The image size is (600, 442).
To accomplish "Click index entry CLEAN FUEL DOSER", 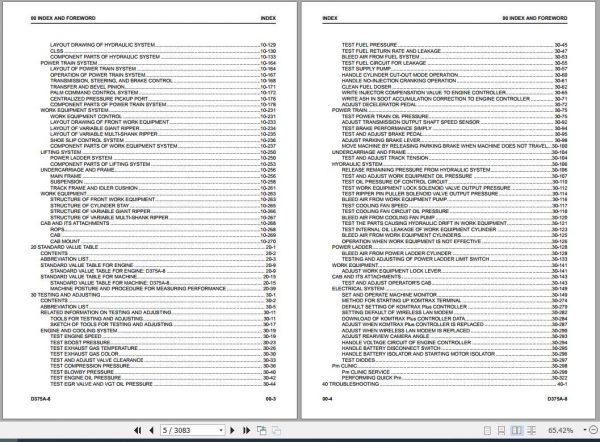I will [x=367, y=87].
